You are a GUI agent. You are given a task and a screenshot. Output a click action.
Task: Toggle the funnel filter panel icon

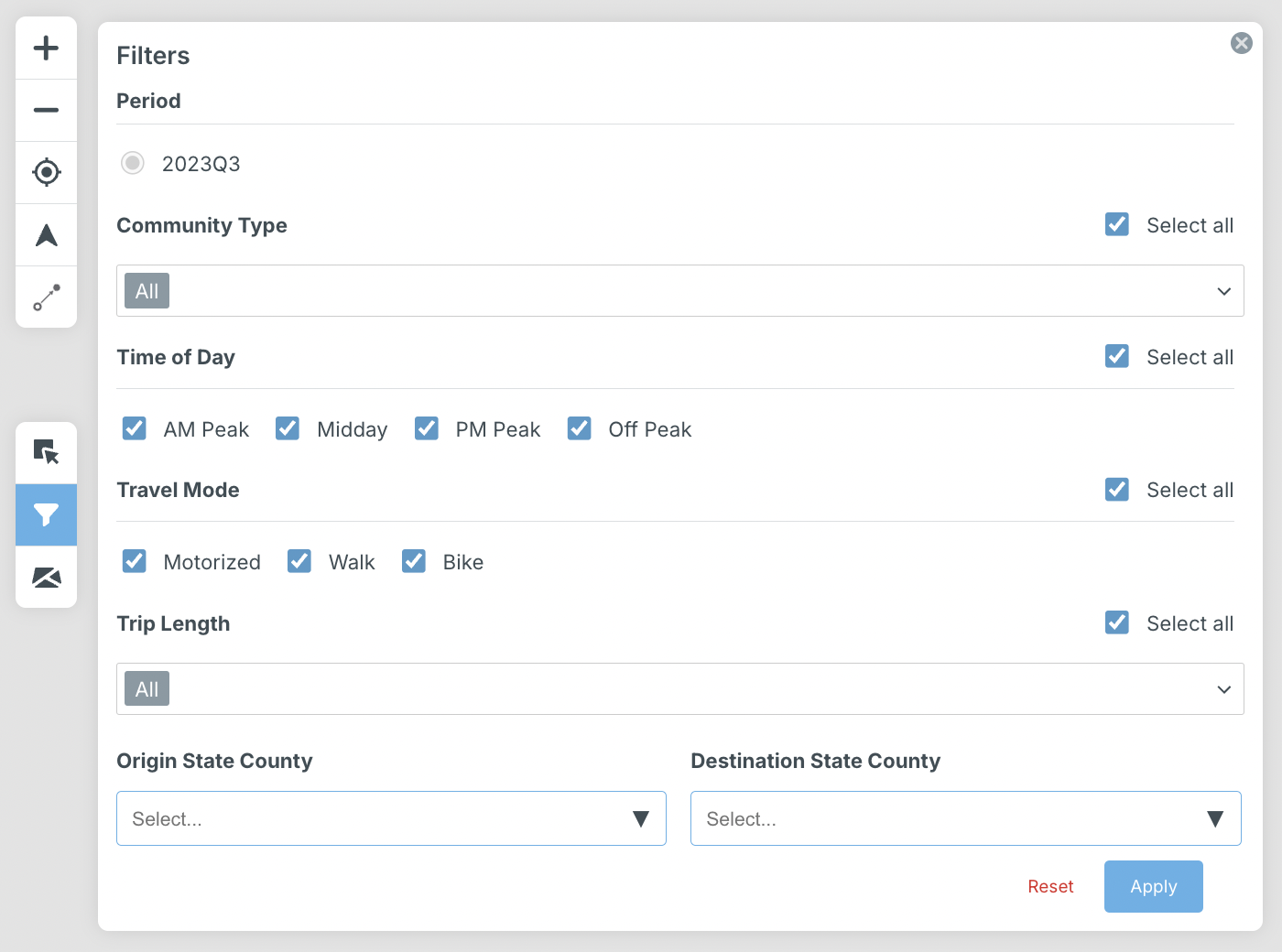pyautogui.click(x=46, y=514)
